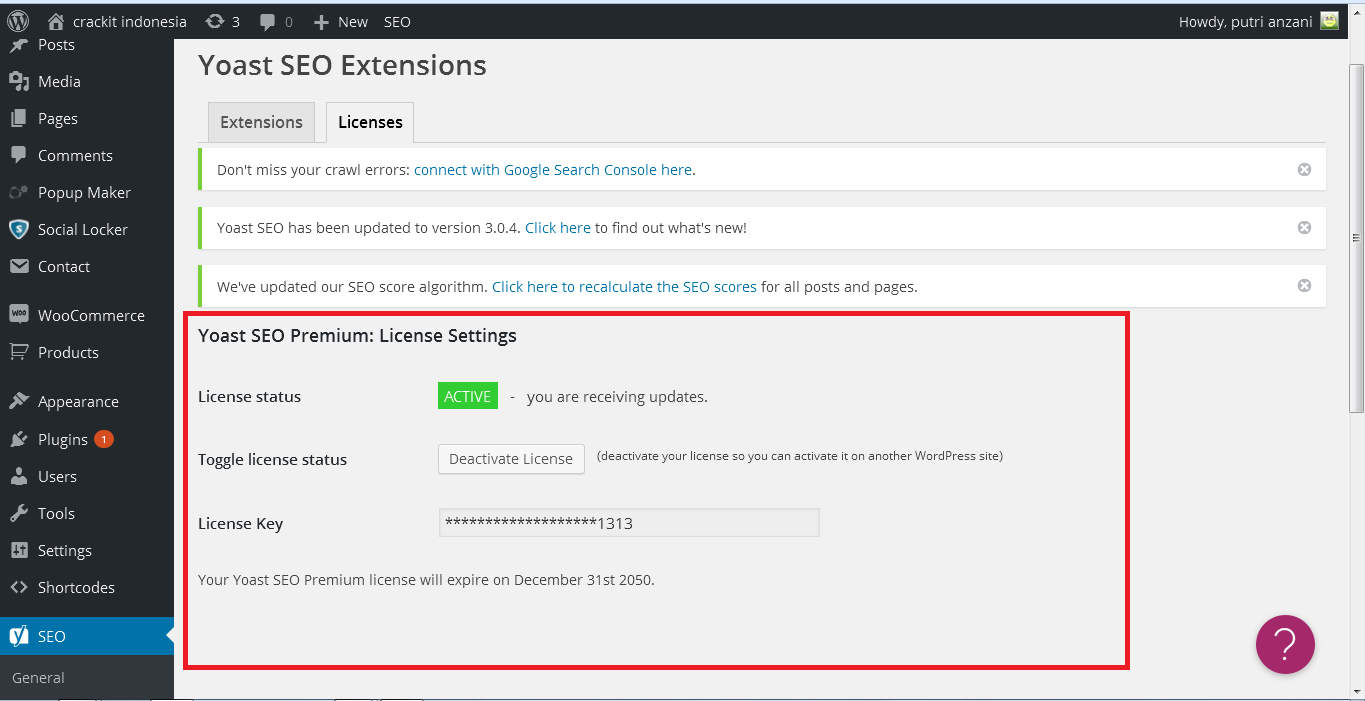Click the Yoast SEO Extensions page heading
Viewport: 1365px width, 701px height.
coord(342,65)
